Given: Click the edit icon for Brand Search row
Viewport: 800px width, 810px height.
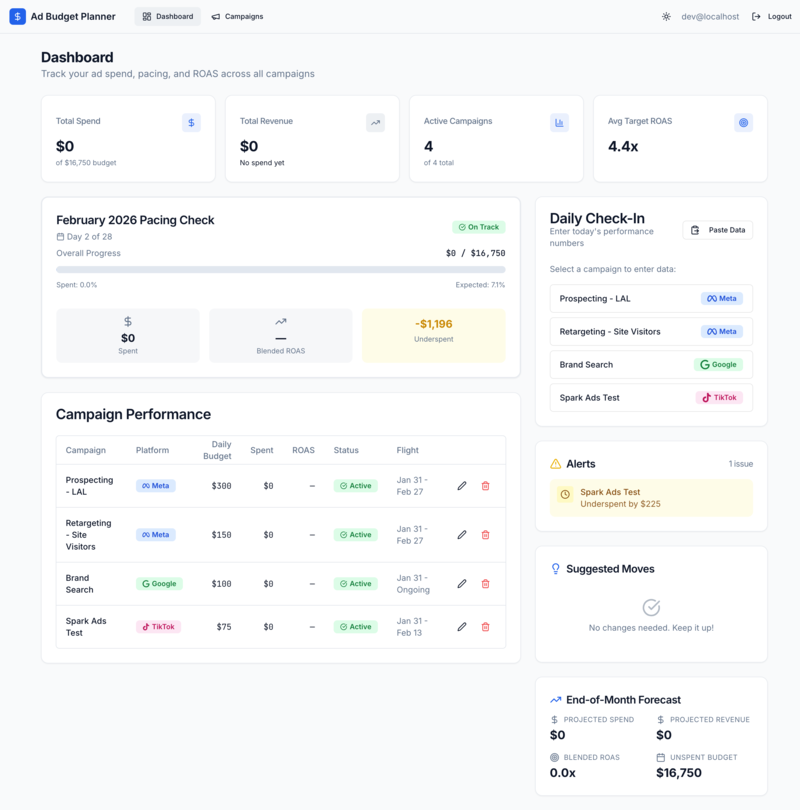Looking at the screenshot, I should click(462, 584).
